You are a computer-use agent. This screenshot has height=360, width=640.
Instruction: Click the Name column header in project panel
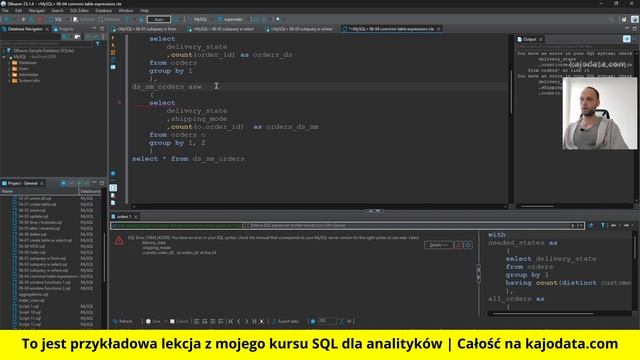click(x=39, y=191)
